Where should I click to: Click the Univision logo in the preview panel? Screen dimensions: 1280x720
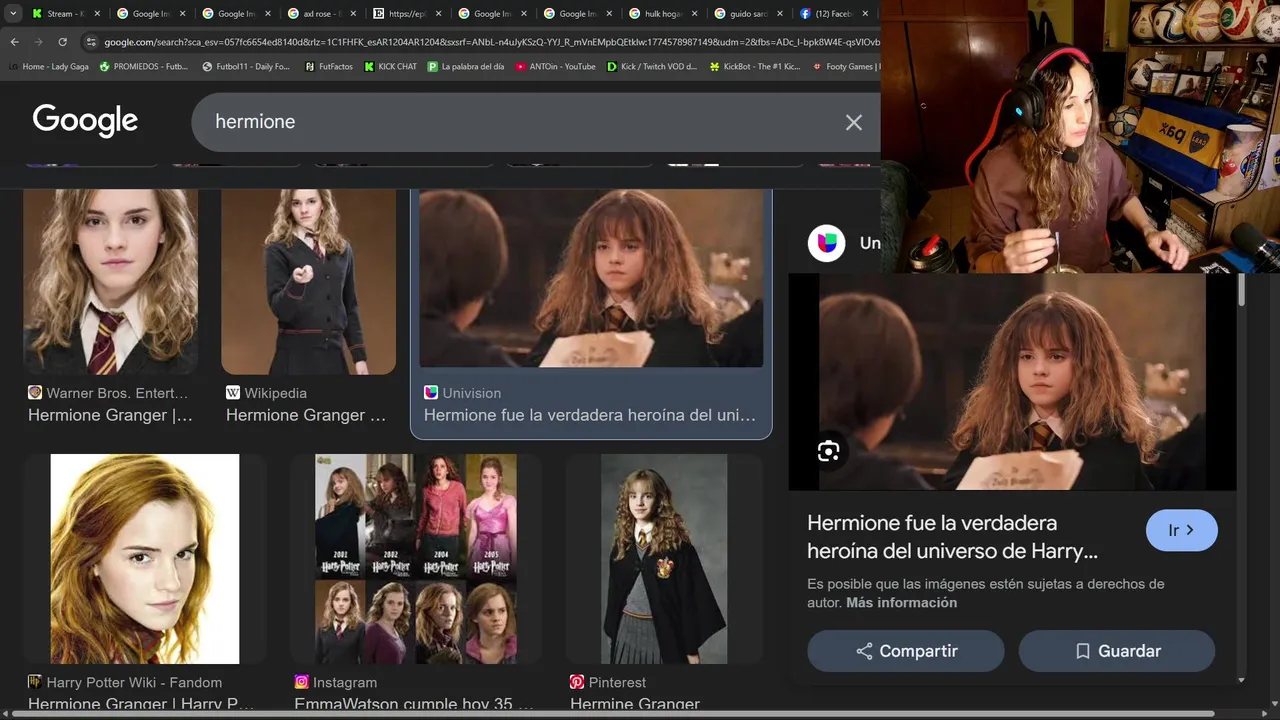click(826, 243)
